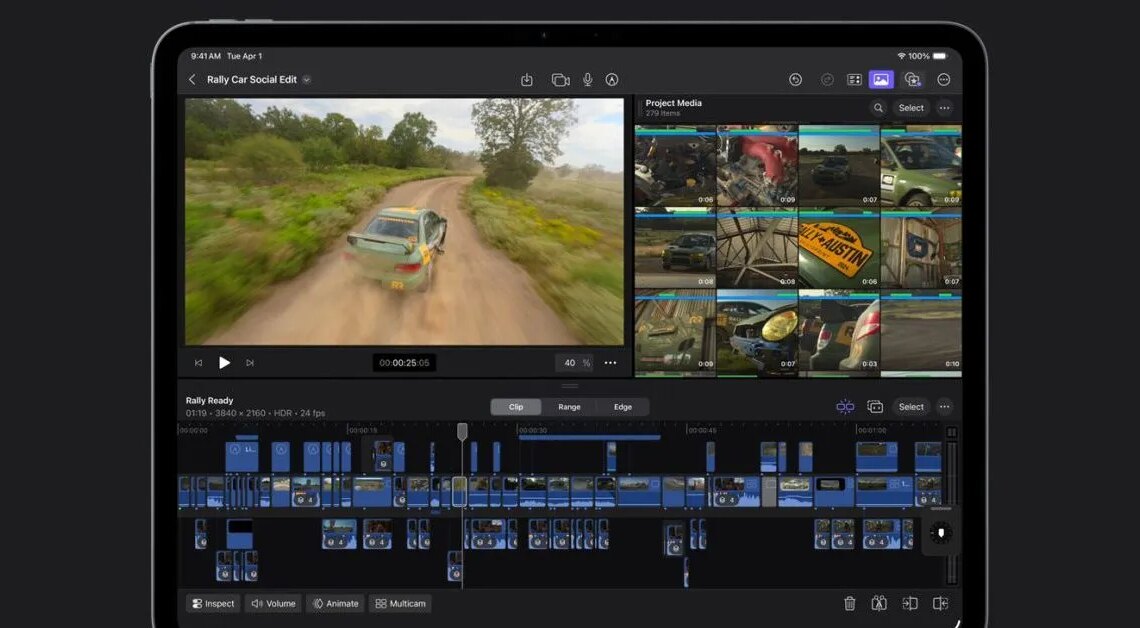Enable the Volume control panel

tap(272, 603)
